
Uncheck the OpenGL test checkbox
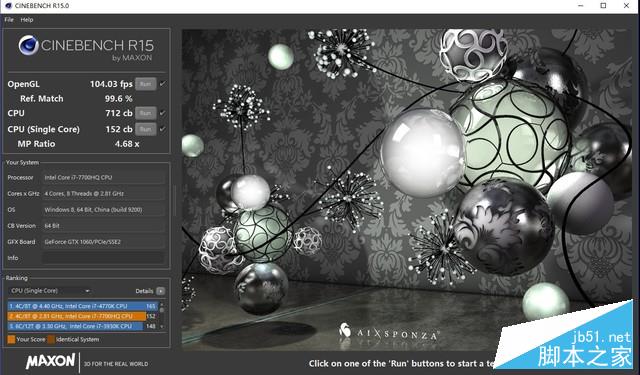pyautogui.click(x=162, y=84)
